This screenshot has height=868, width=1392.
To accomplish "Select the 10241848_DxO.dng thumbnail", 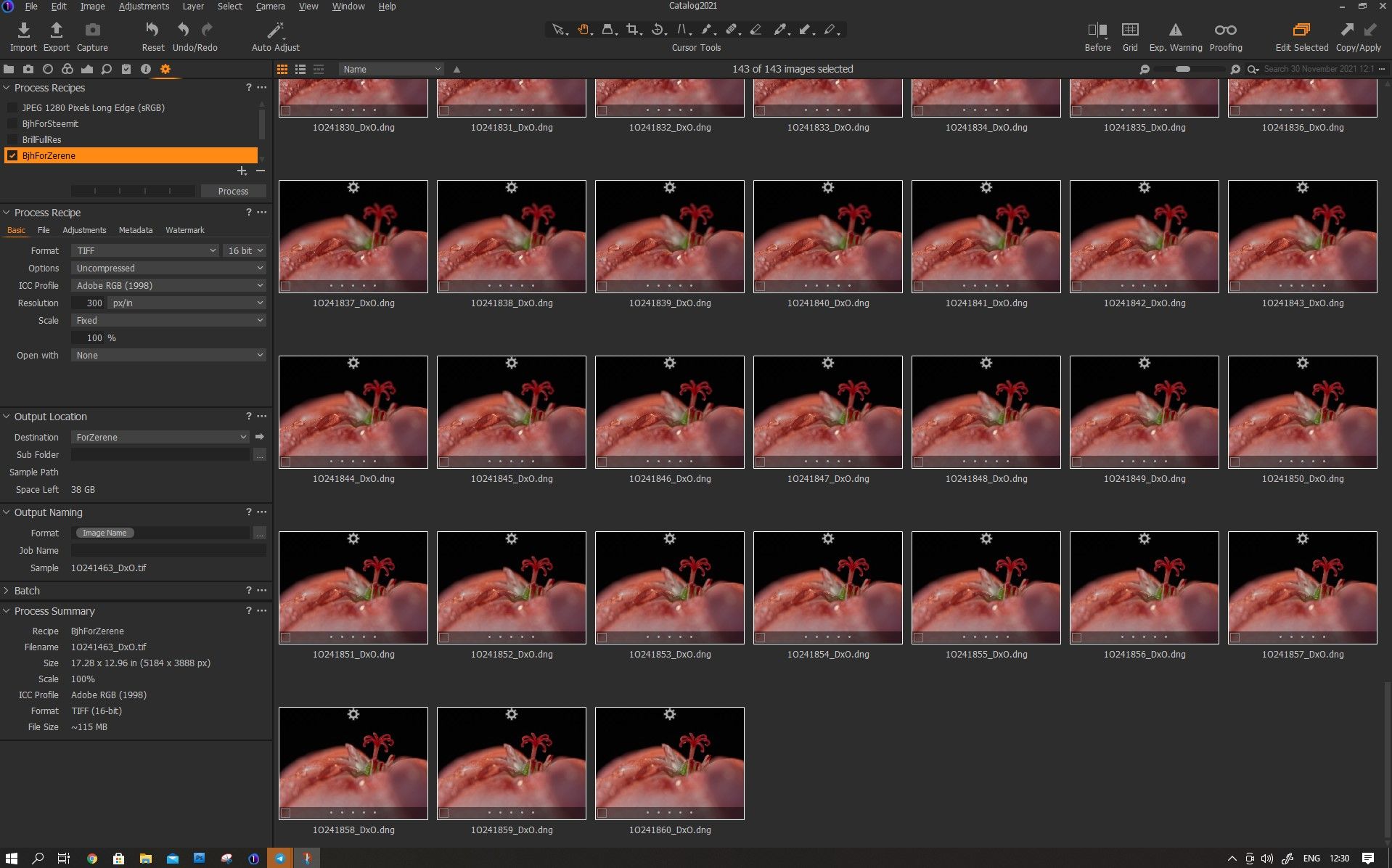I will click(986, 412).
